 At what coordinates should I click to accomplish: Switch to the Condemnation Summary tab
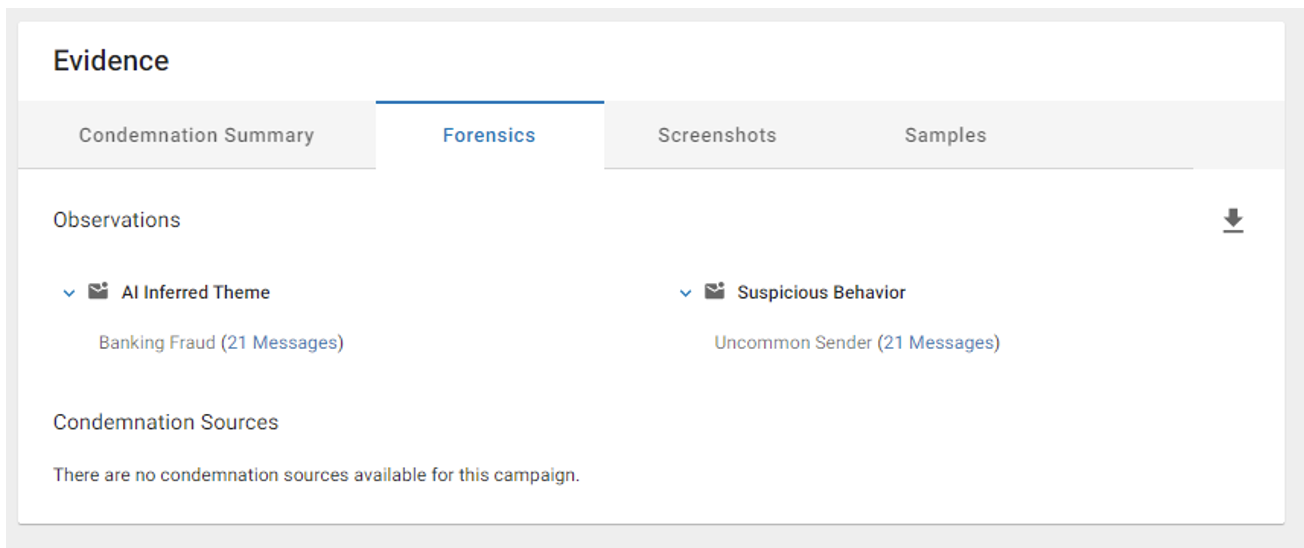(197, 135)
